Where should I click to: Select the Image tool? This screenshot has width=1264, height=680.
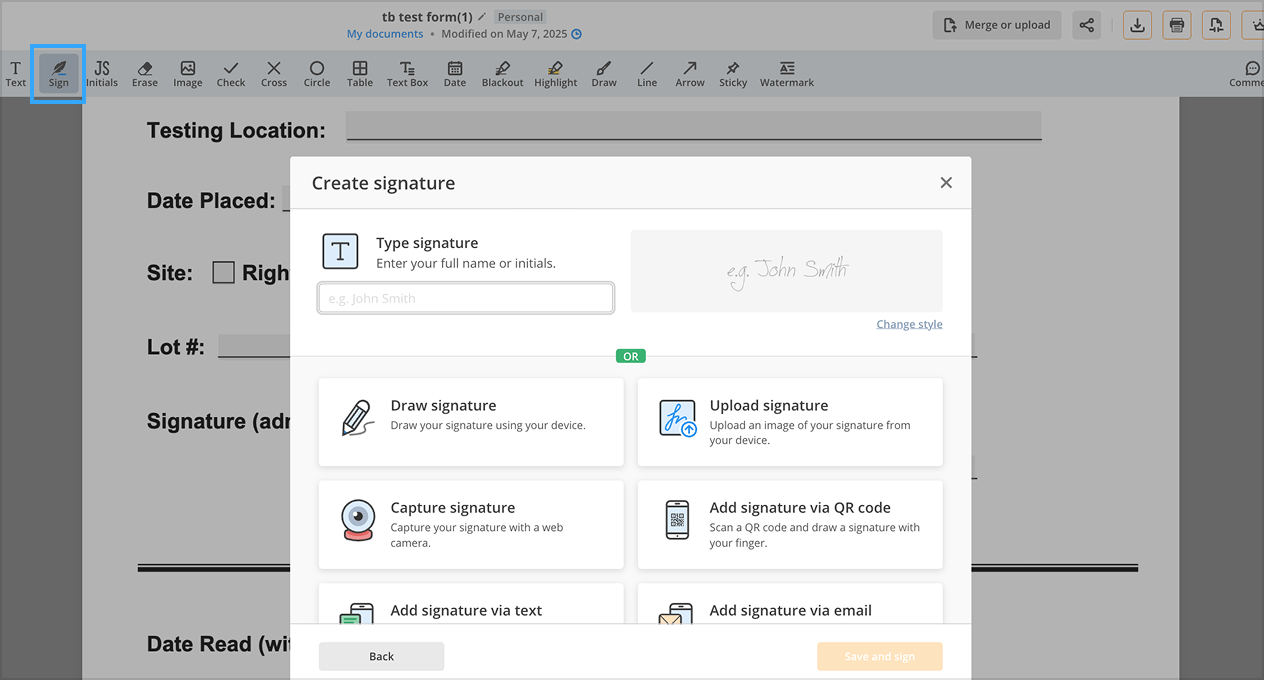pos(187,73)
